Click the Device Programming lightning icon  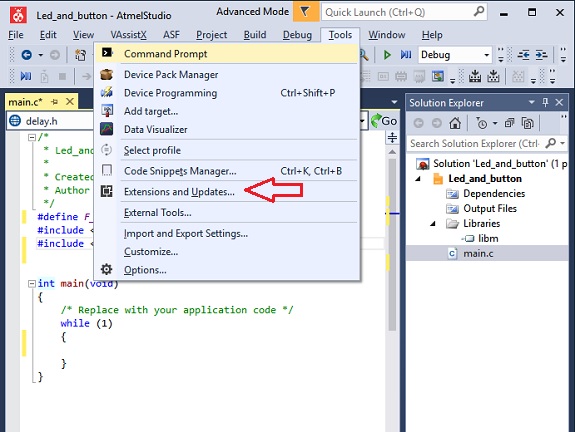tap(107, 92)
